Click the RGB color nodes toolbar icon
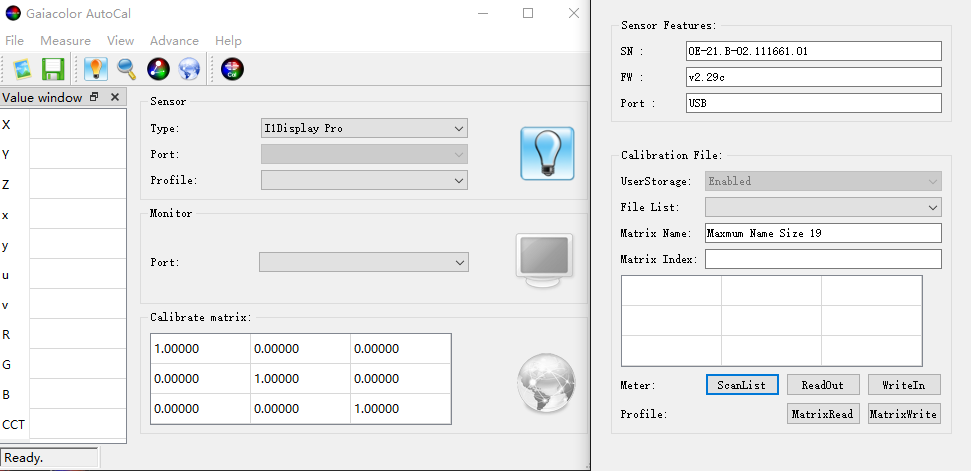The height and width of the screenshot is (471, 971). 158,69
